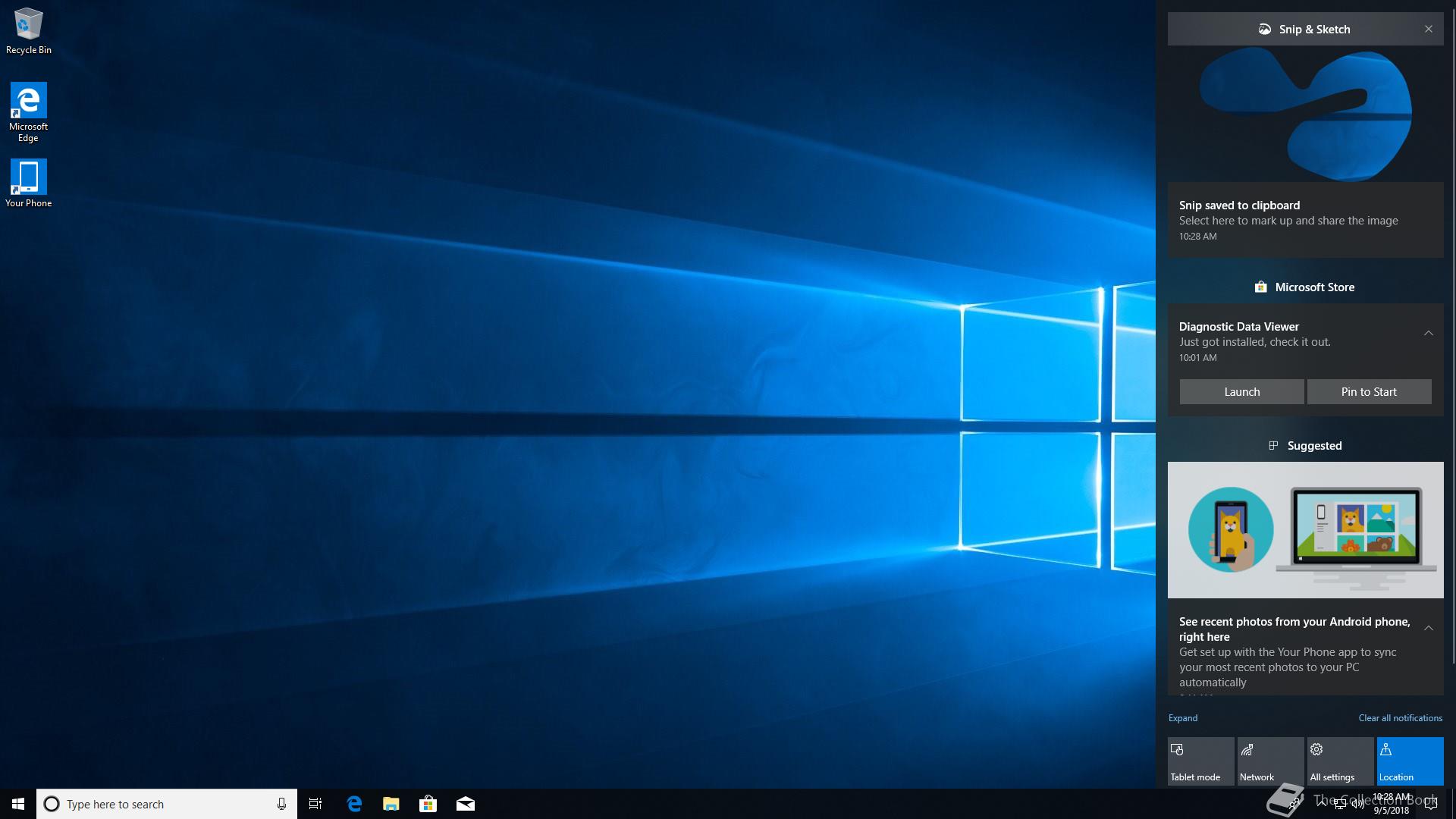Open the Your Phone suggestion image
This screenshot has width=1456, height=819.
pyautogui.click(x=1306, y=530)
